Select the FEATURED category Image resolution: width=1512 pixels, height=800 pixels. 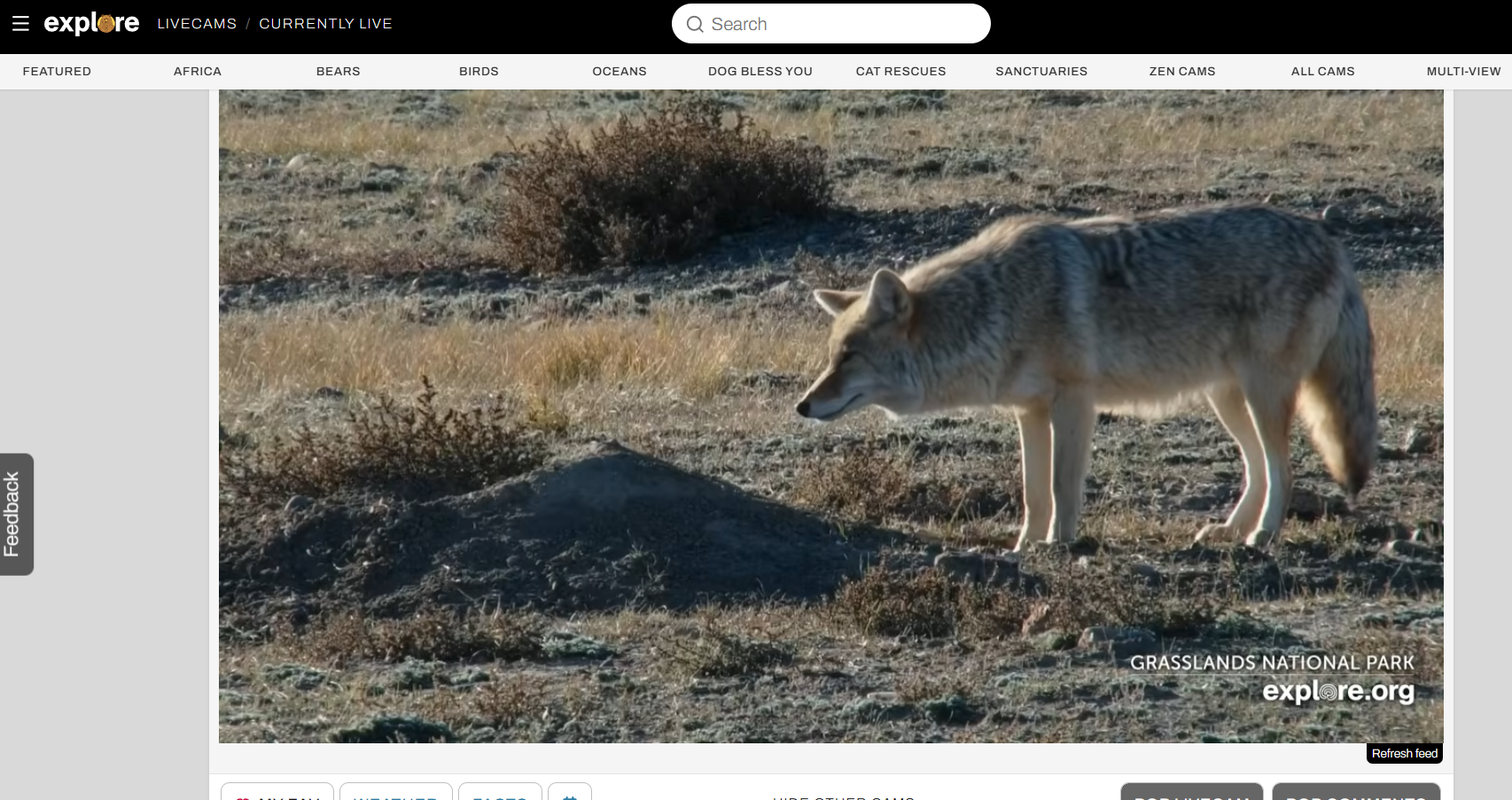tap(57, 71)
